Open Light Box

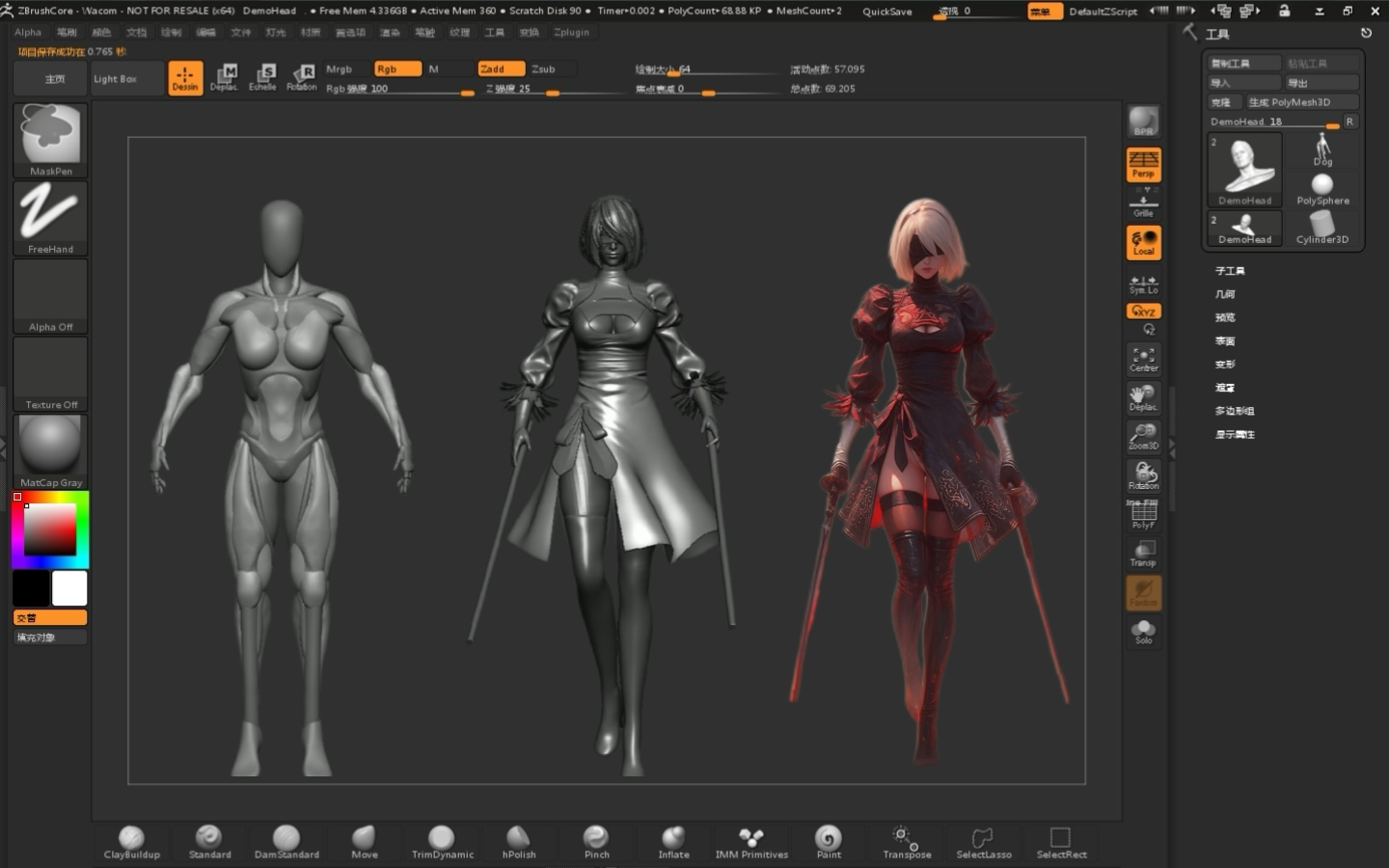[127, 78]
